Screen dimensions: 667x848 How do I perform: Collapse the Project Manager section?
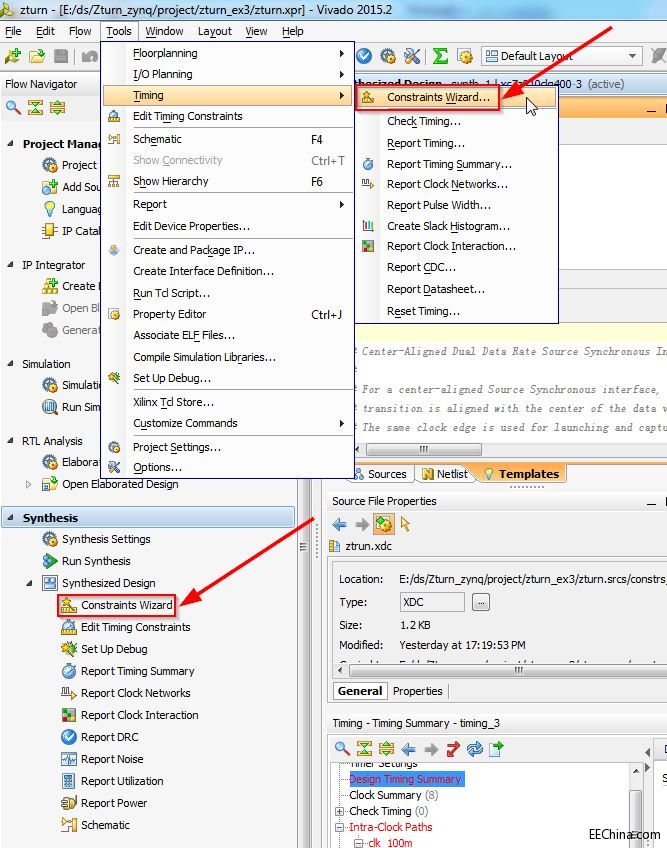[10, 144]
